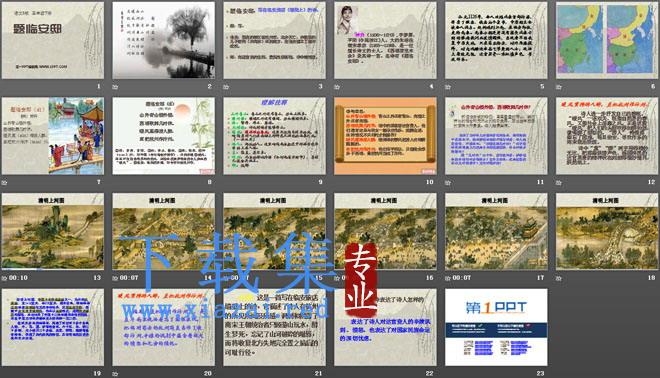Select the final 第1PPT slide numbered 23
This screenshot has width=660, height=378.
tap(496, 327)
